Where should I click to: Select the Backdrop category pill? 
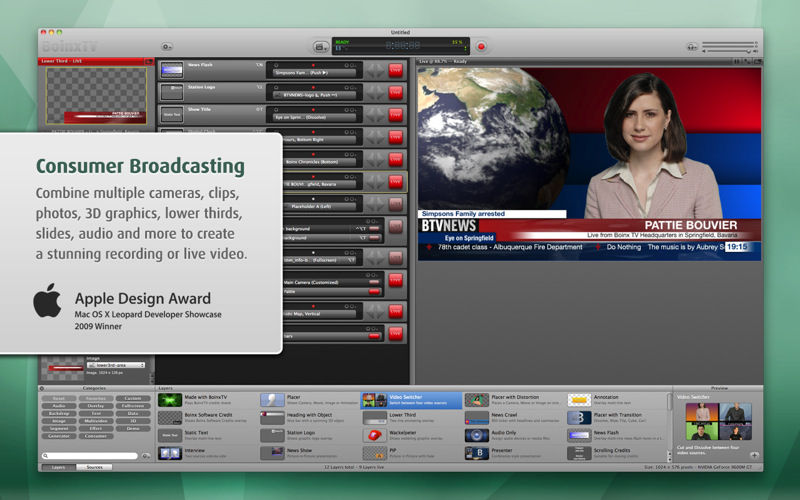[x=59, y=414]
